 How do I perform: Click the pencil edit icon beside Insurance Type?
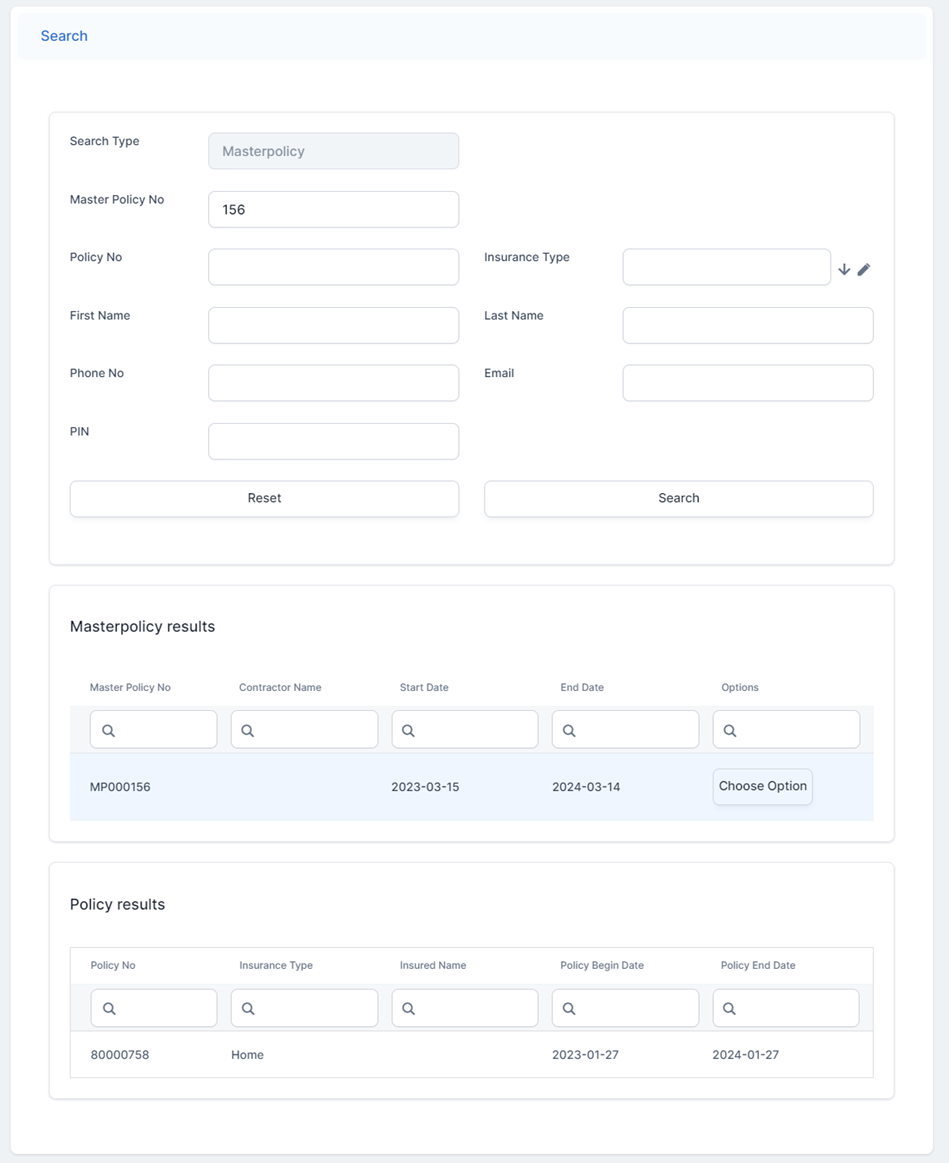(x=864, y=269)
